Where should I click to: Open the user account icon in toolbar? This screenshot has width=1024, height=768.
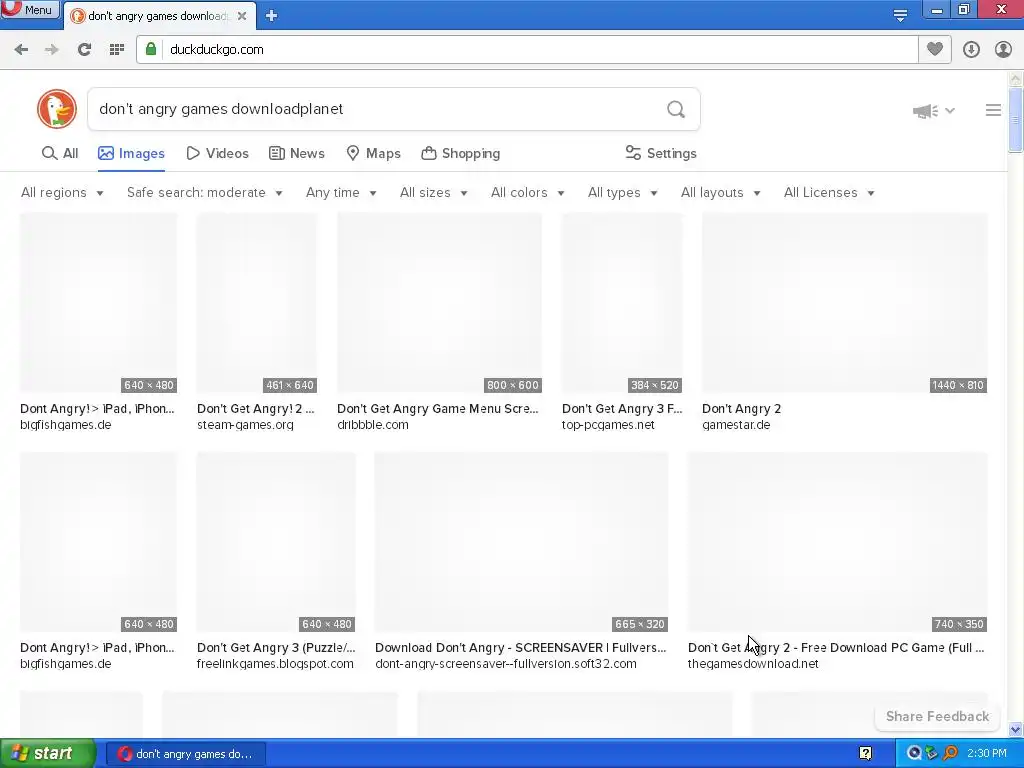(x=1003, y=50)
